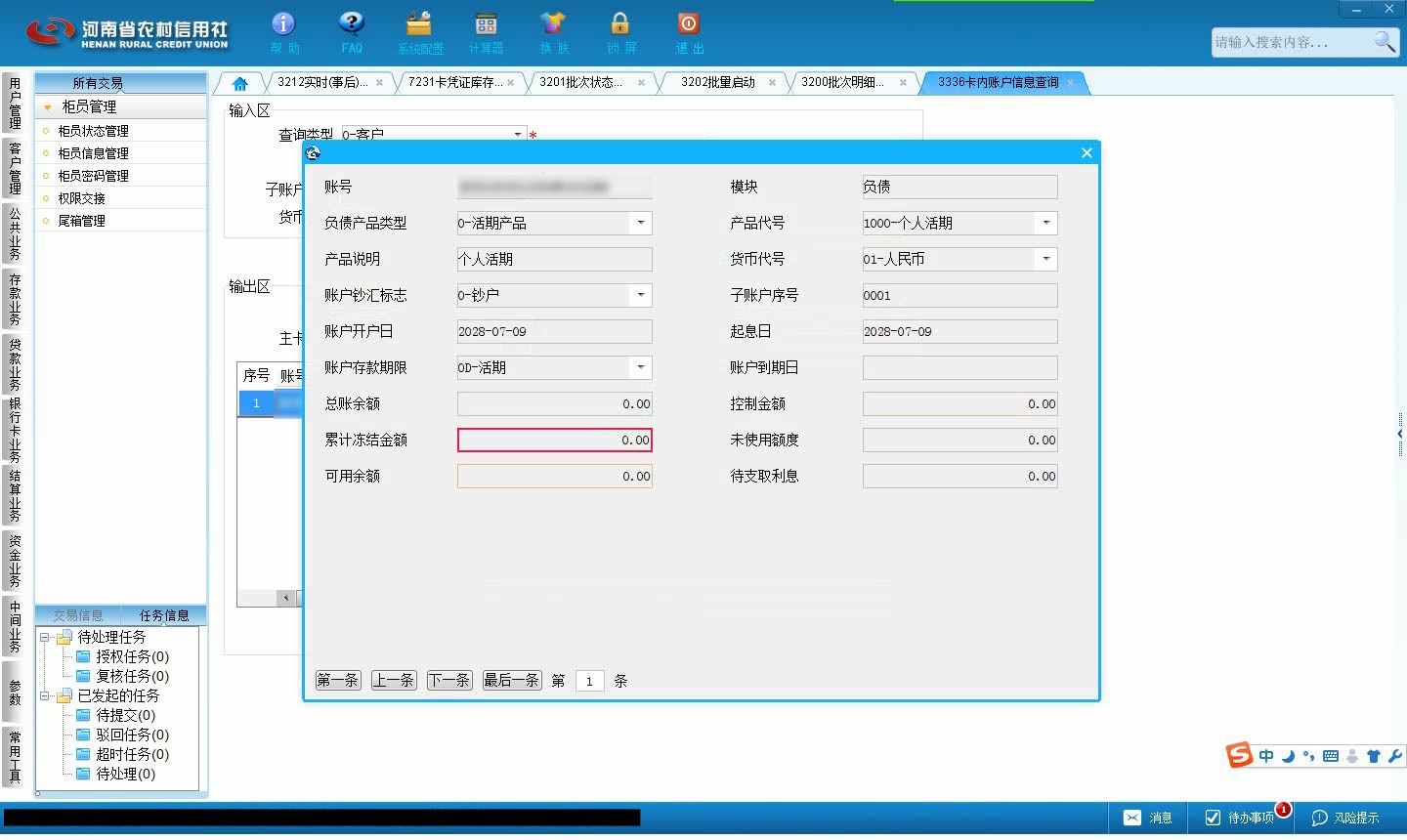The image size is (1407, 840).
Task: Open the 待办事项 to-do item with badge
Action: (1240, 818)
